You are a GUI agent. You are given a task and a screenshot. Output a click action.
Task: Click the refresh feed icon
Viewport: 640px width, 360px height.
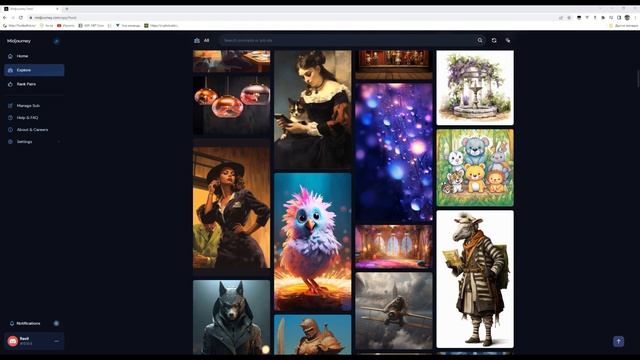(x=494, y=40)
